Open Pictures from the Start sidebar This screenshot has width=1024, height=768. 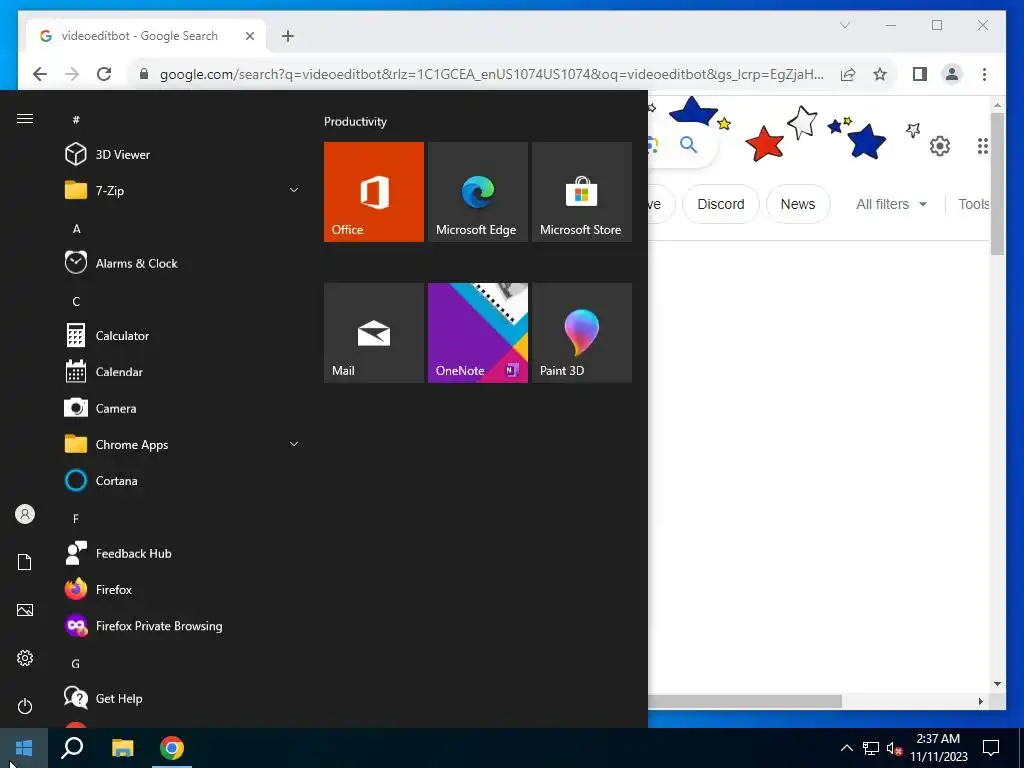coord(25,610)
